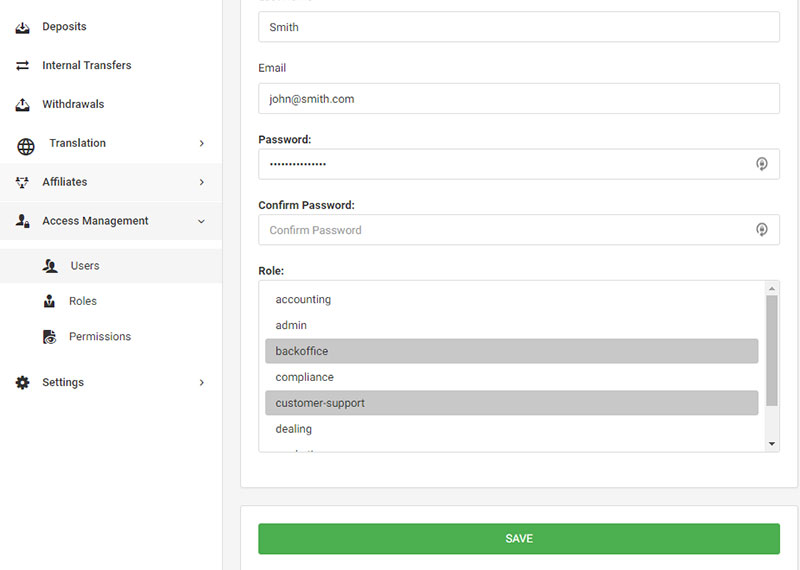Expand the Affiliates submenu chevron
Screen dimensions: 800x570
(x=201, y=182)
